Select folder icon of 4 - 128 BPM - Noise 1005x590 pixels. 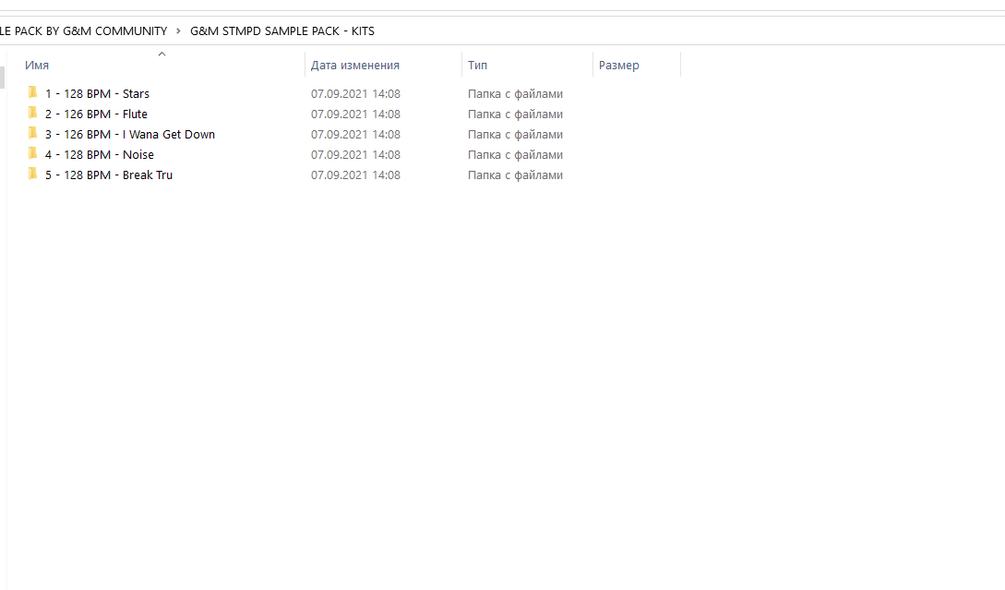pyautogui.click(x=33, y=154)
